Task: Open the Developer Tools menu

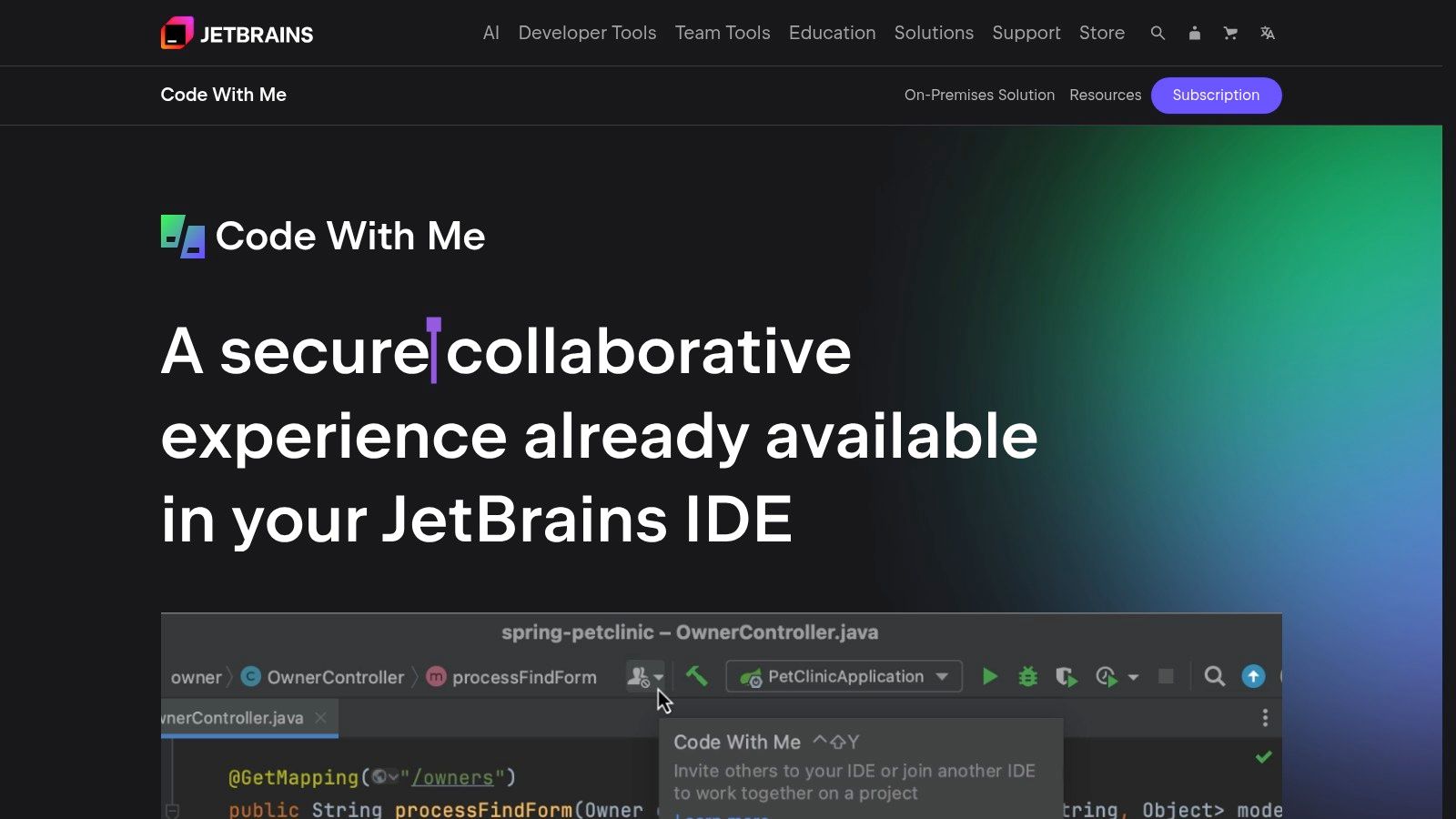Action: (x=587, y=33)
